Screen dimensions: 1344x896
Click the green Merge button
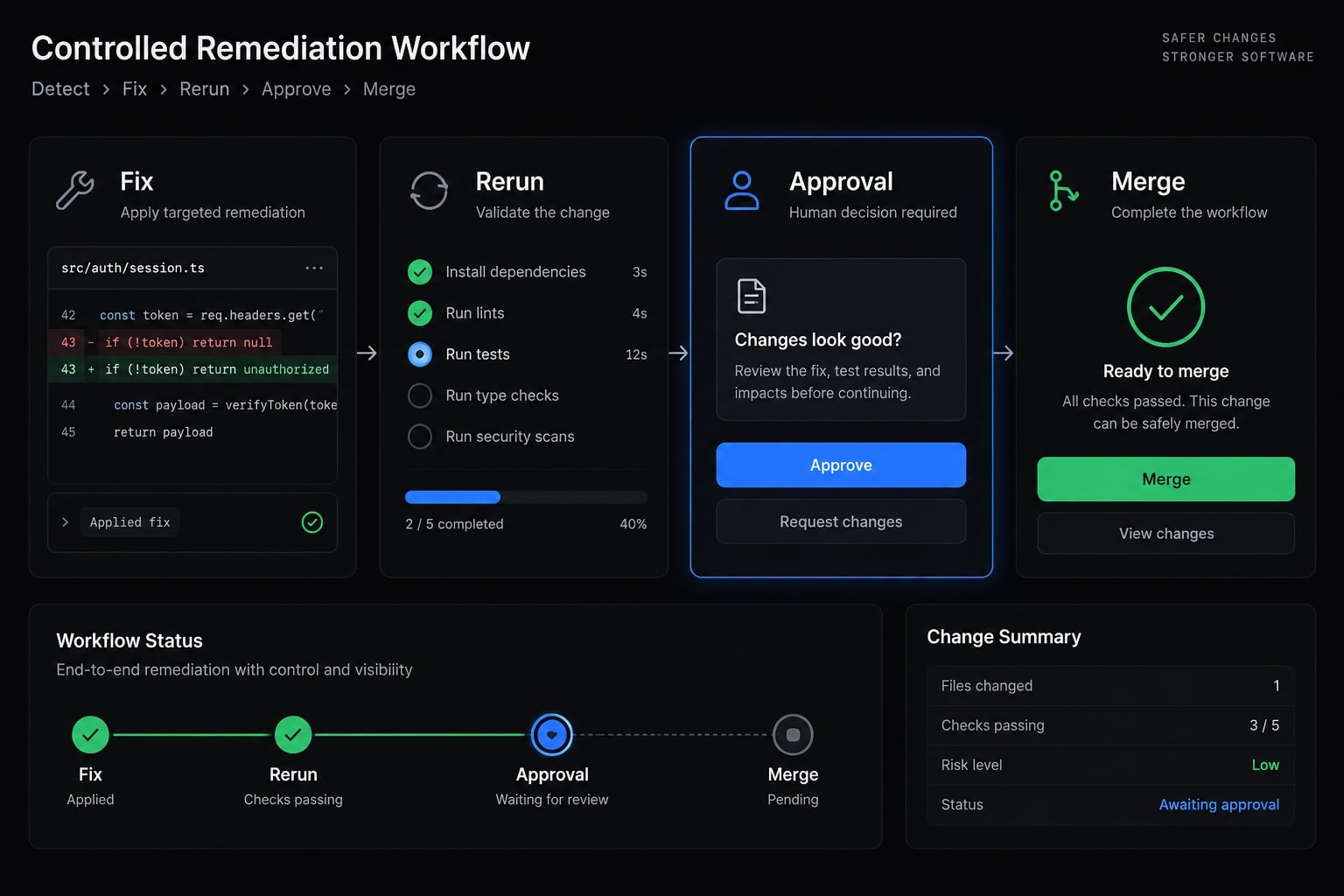pyautogui.click(x=1165, y=479)
